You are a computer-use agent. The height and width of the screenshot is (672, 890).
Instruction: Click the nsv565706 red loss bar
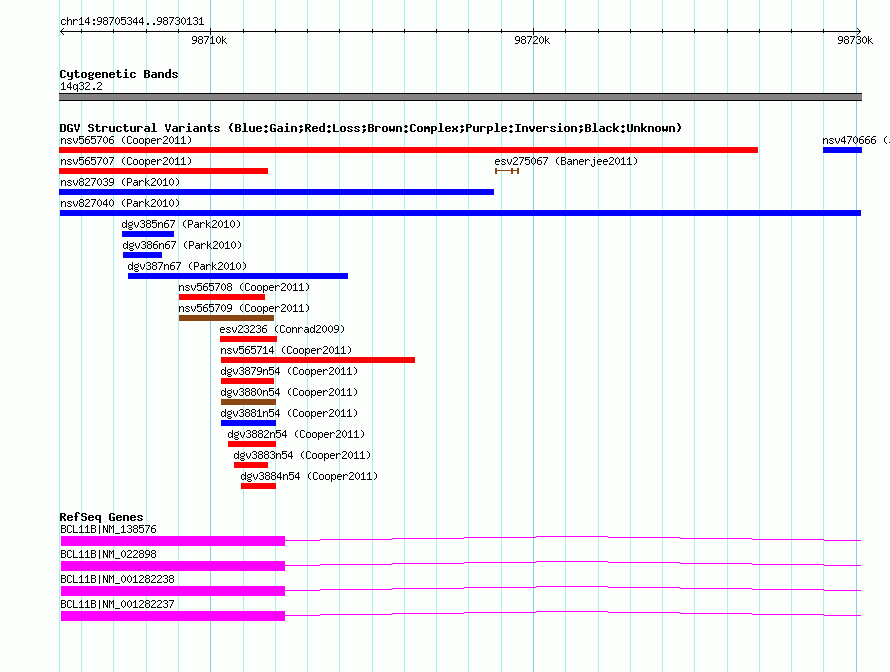pyautogui.click(x=408, y=150)
